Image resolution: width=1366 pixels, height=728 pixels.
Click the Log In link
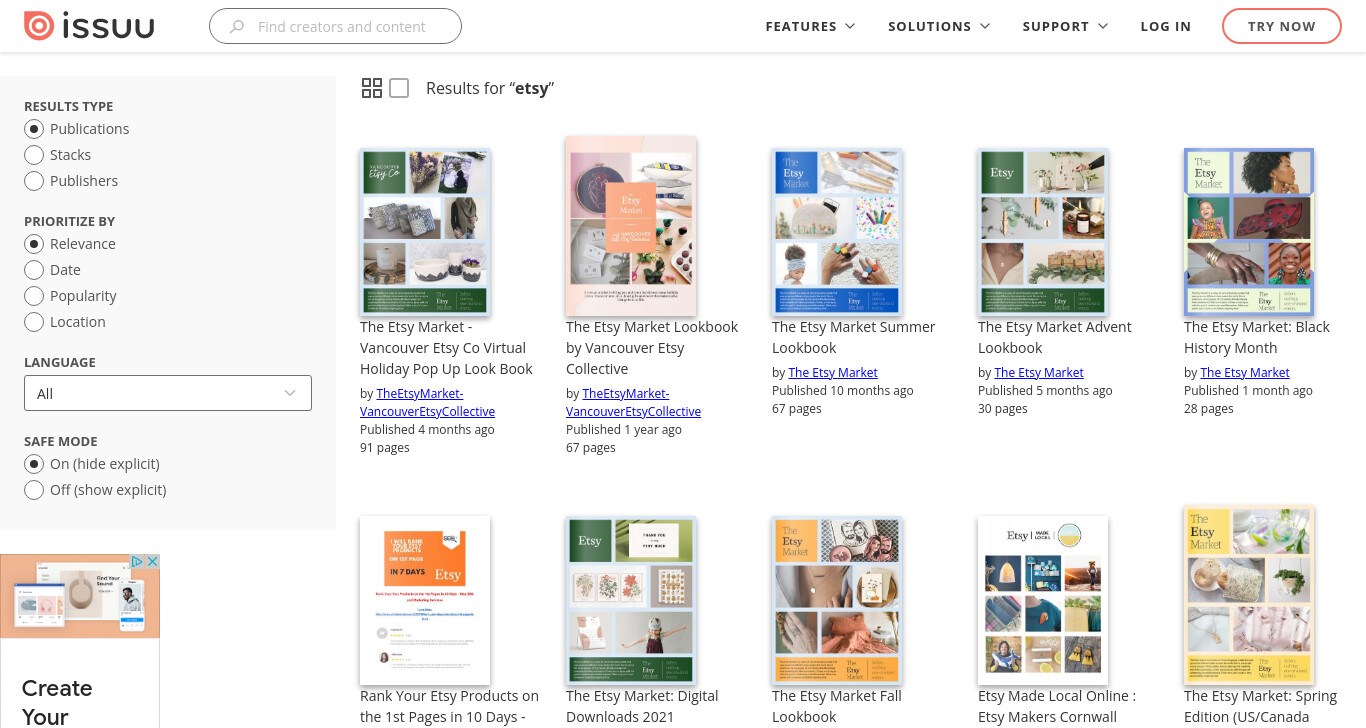tap(1166, 27)
